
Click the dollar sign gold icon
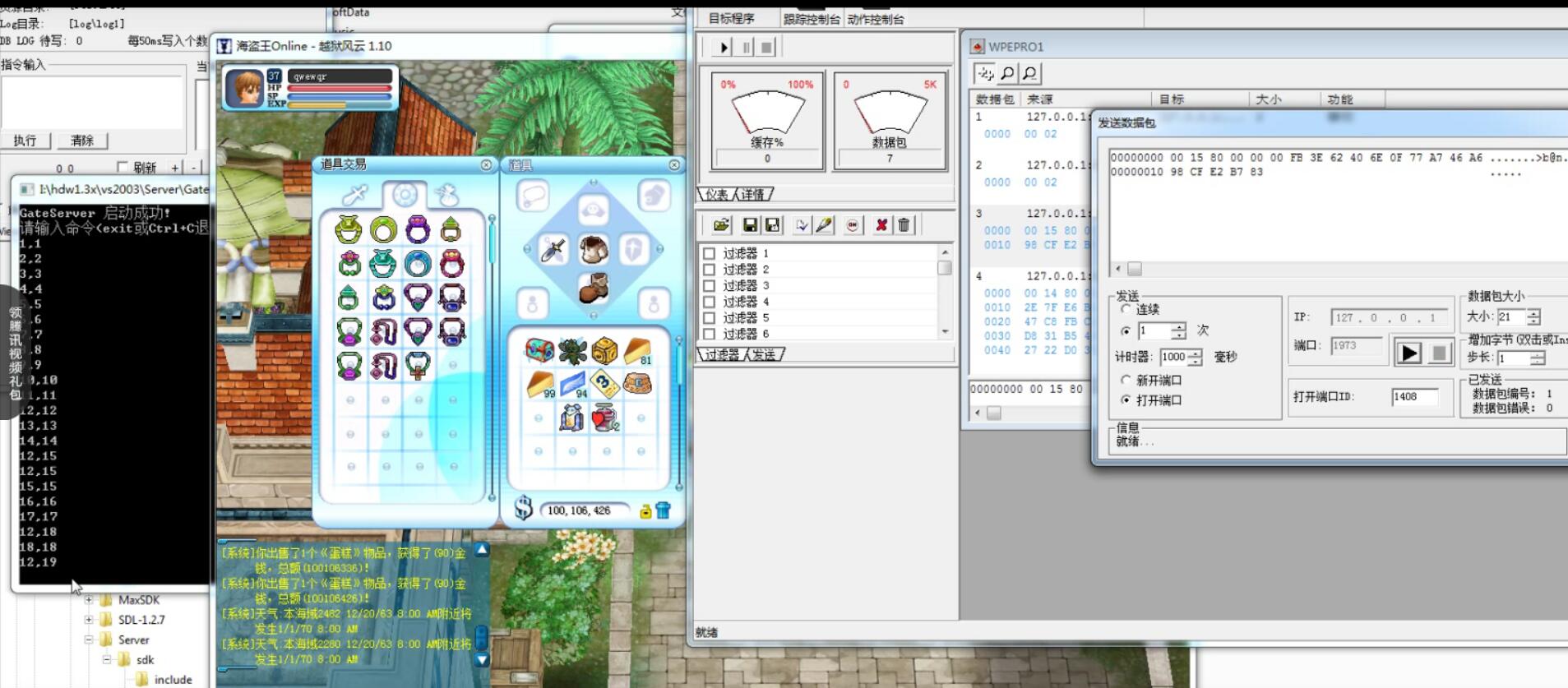click(x=524, y=509)
